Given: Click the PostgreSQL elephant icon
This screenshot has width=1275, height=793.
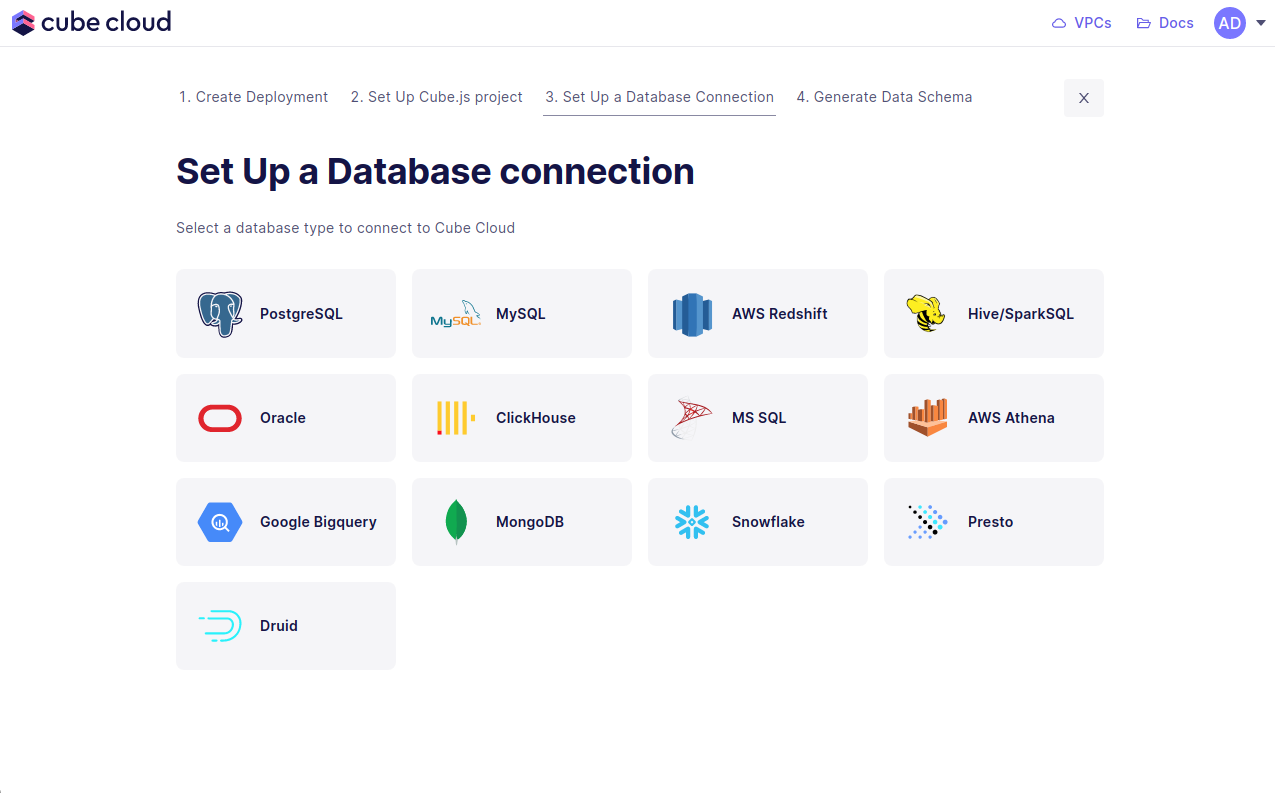Looking at the screenshot, I should [x=220, y=314].
